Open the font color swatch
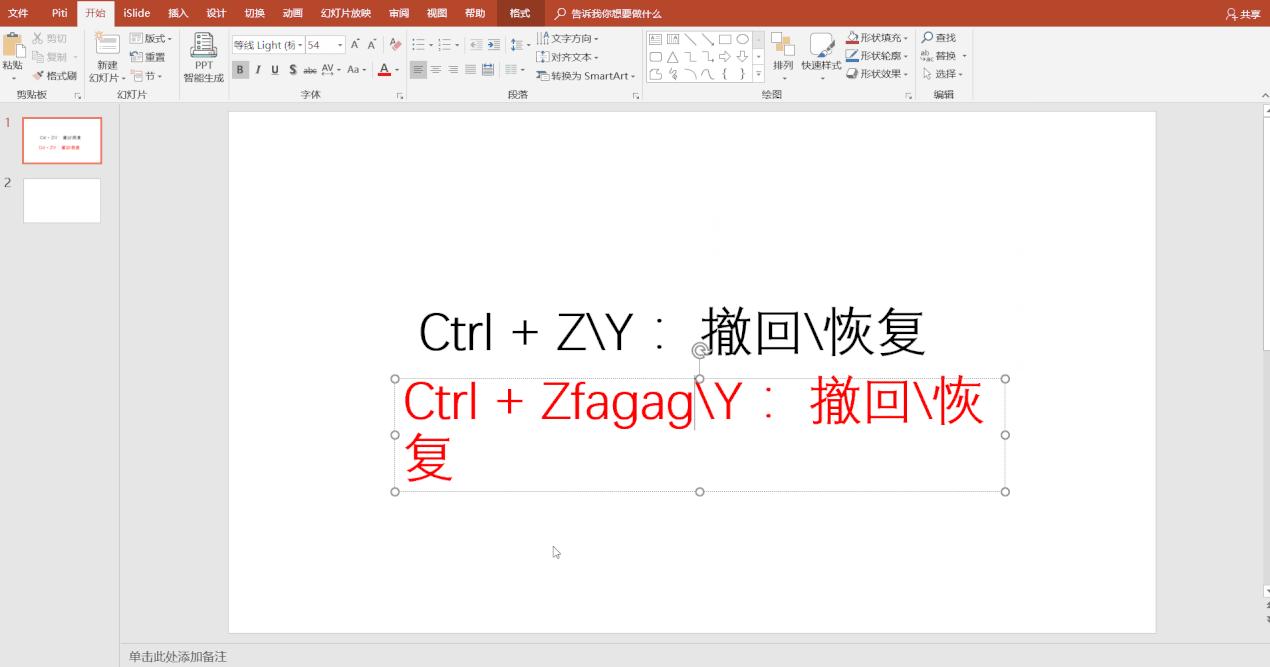 [x=385, y=69]
